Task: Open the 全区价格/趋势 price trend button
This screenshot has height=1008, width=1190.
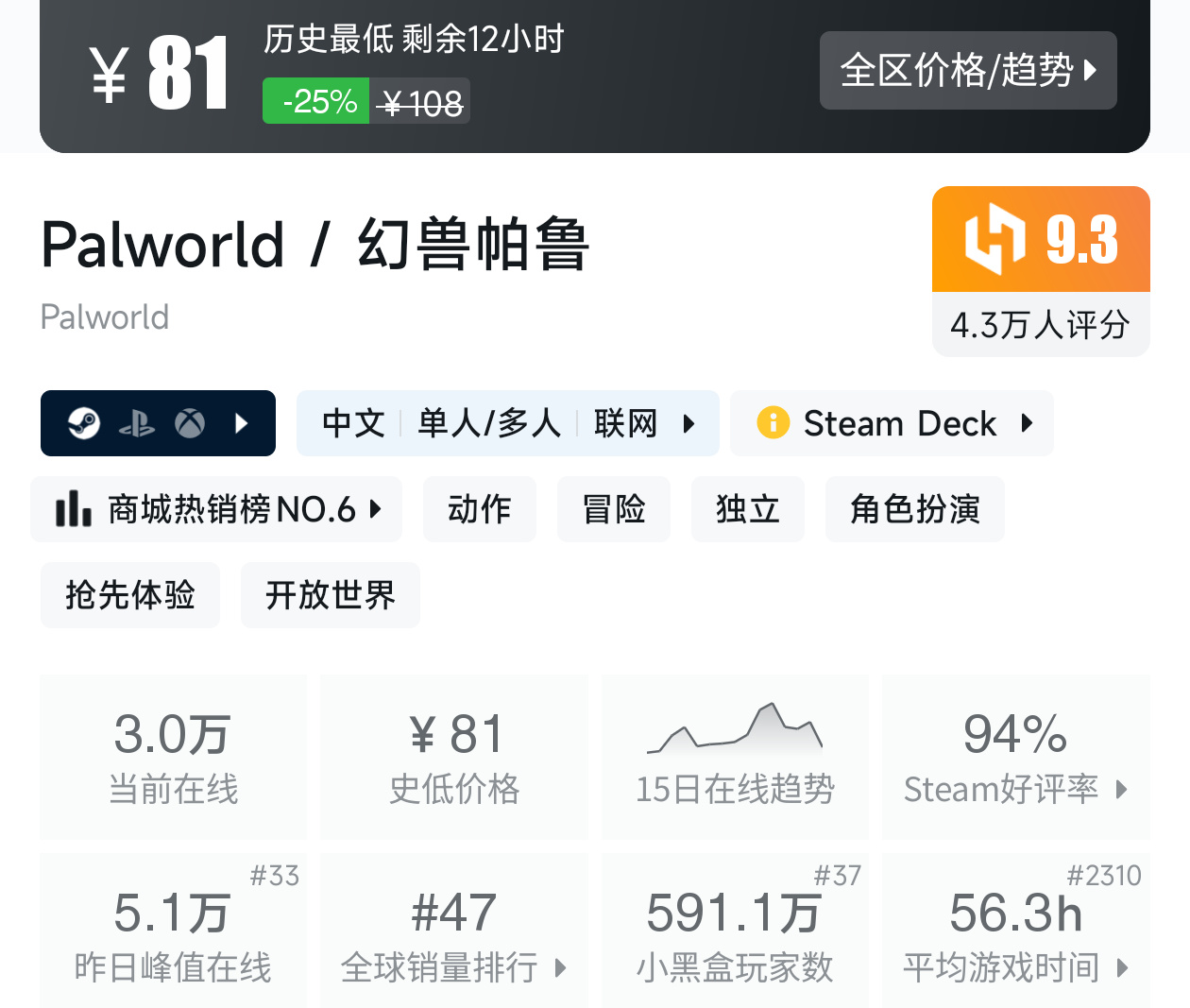Action: 968,70
